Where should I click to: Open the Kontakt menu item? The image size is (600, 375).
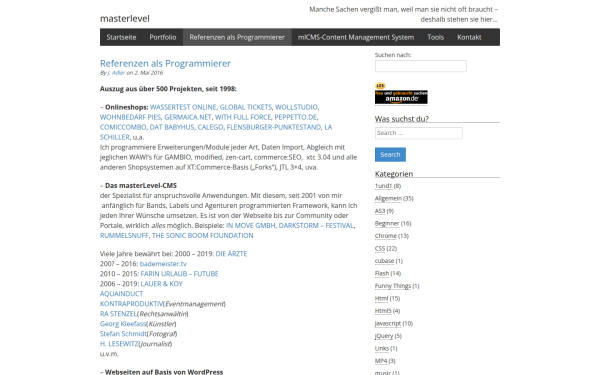point(469,37)
